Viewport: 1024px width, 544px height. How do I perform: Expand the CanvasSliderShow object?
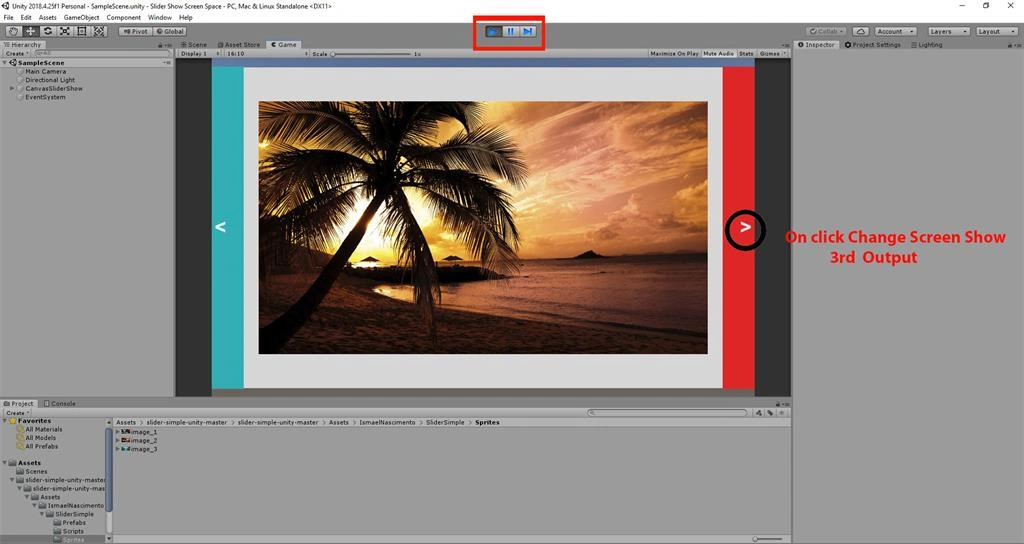[x=12, y=88]
